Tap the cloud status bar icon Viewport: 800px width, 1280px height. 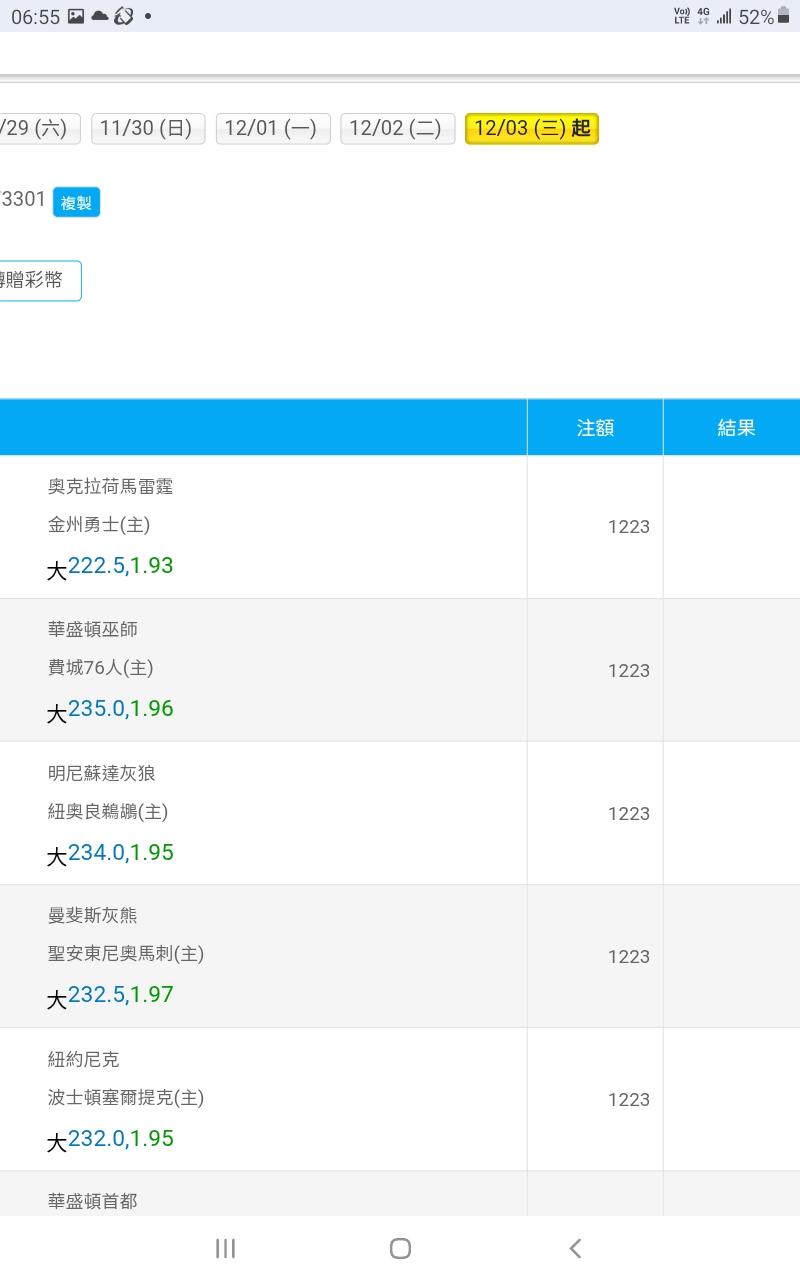(100, 16)
